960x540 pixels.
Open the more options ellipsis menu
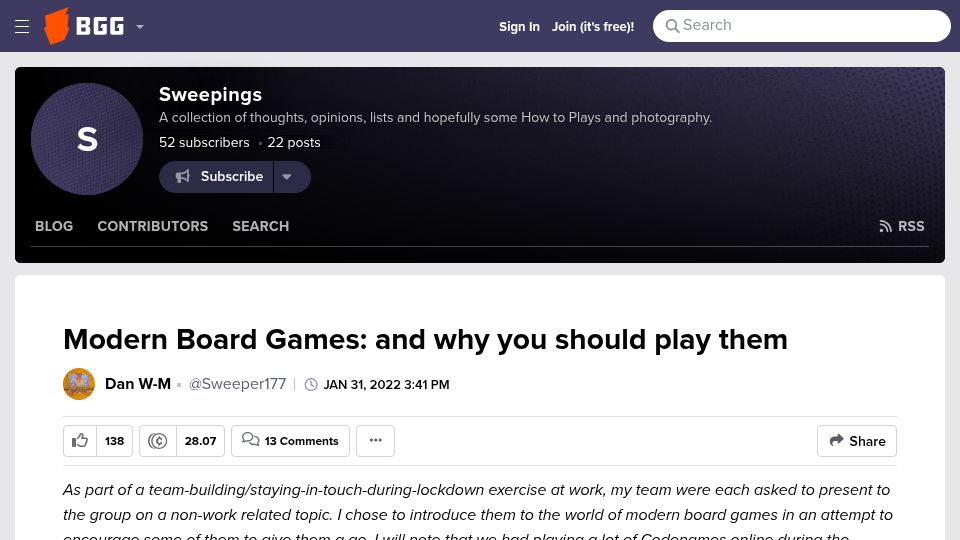point(375,441)
